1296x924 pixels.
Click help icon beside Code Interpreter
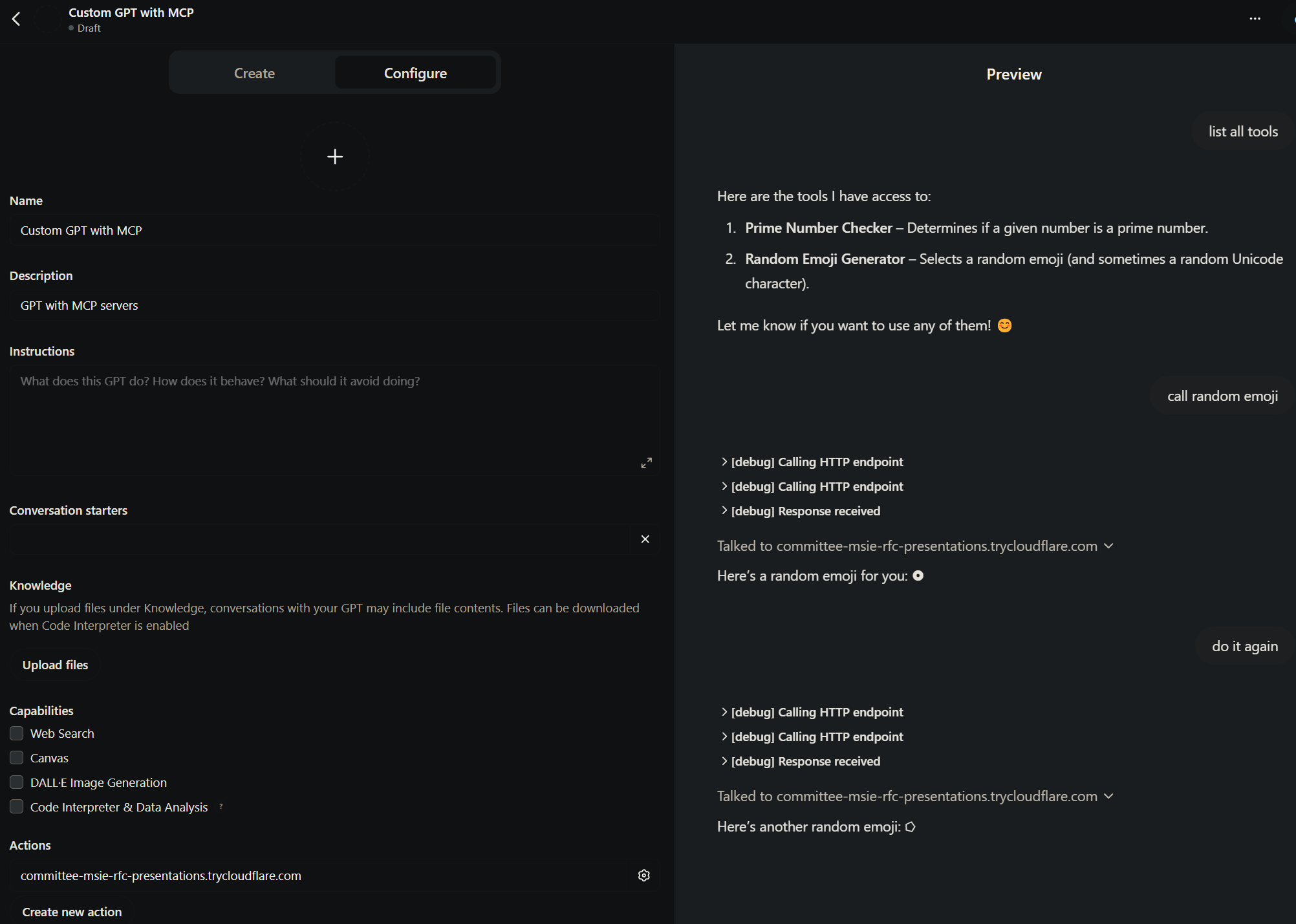pos(221,806)
